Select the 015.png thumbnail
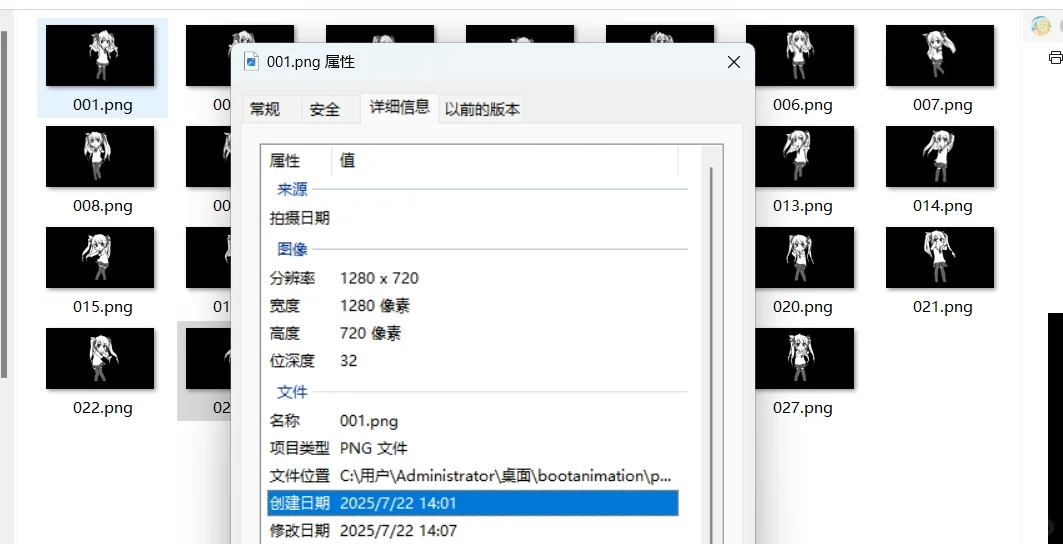The image size is (1063, 544). (x=100, y=258)
